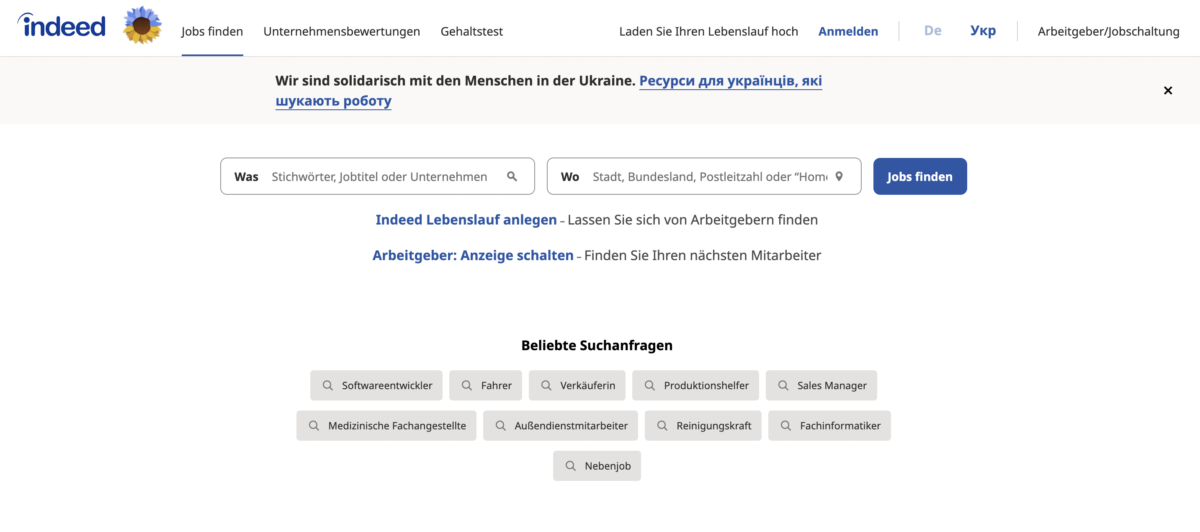Open the Gehaltstest page
The height and width of the screenshot is (532, 1200).
471,31
